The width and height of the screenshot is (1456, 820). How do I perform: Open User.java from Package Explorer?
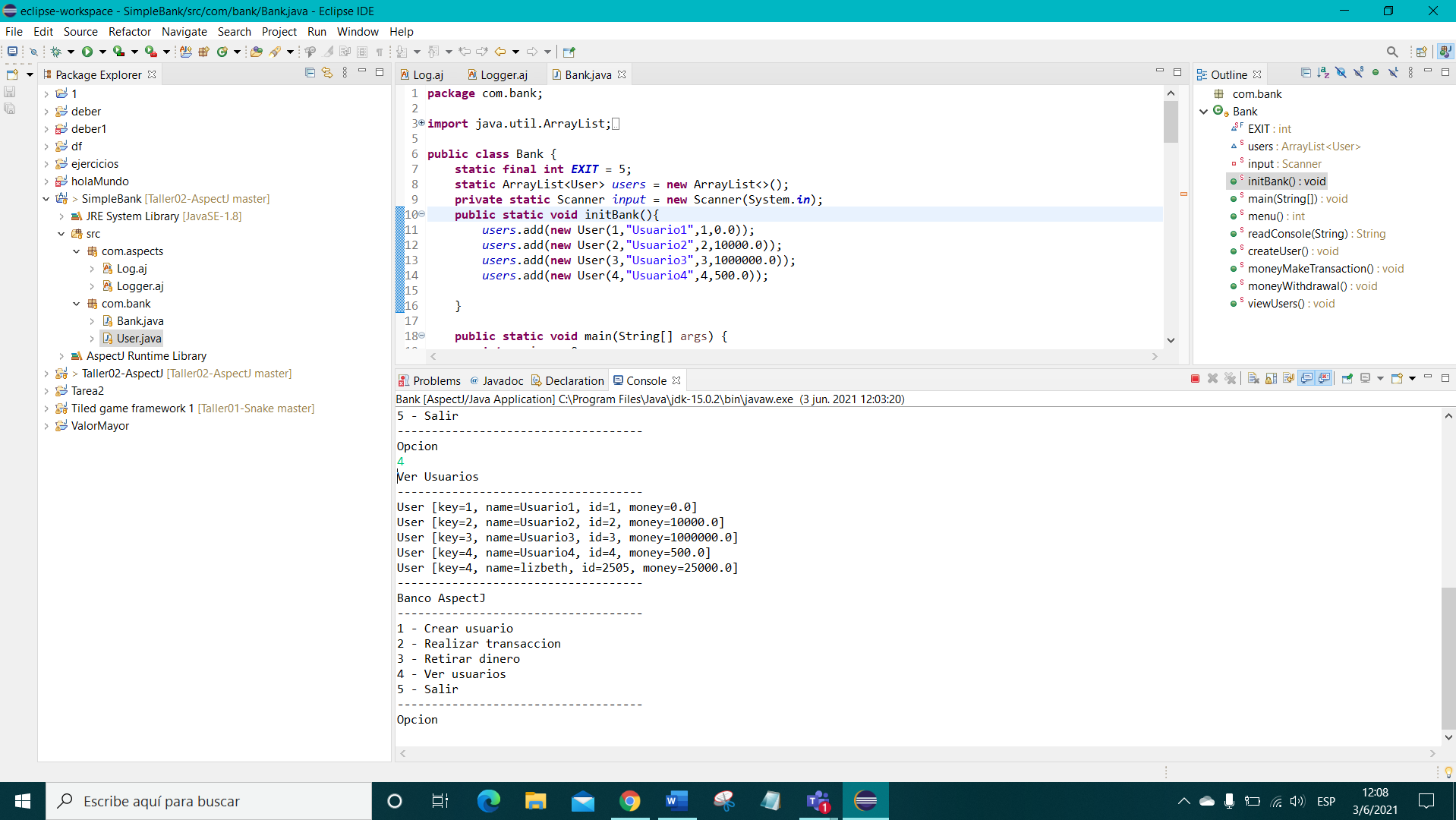click(137, 338)
